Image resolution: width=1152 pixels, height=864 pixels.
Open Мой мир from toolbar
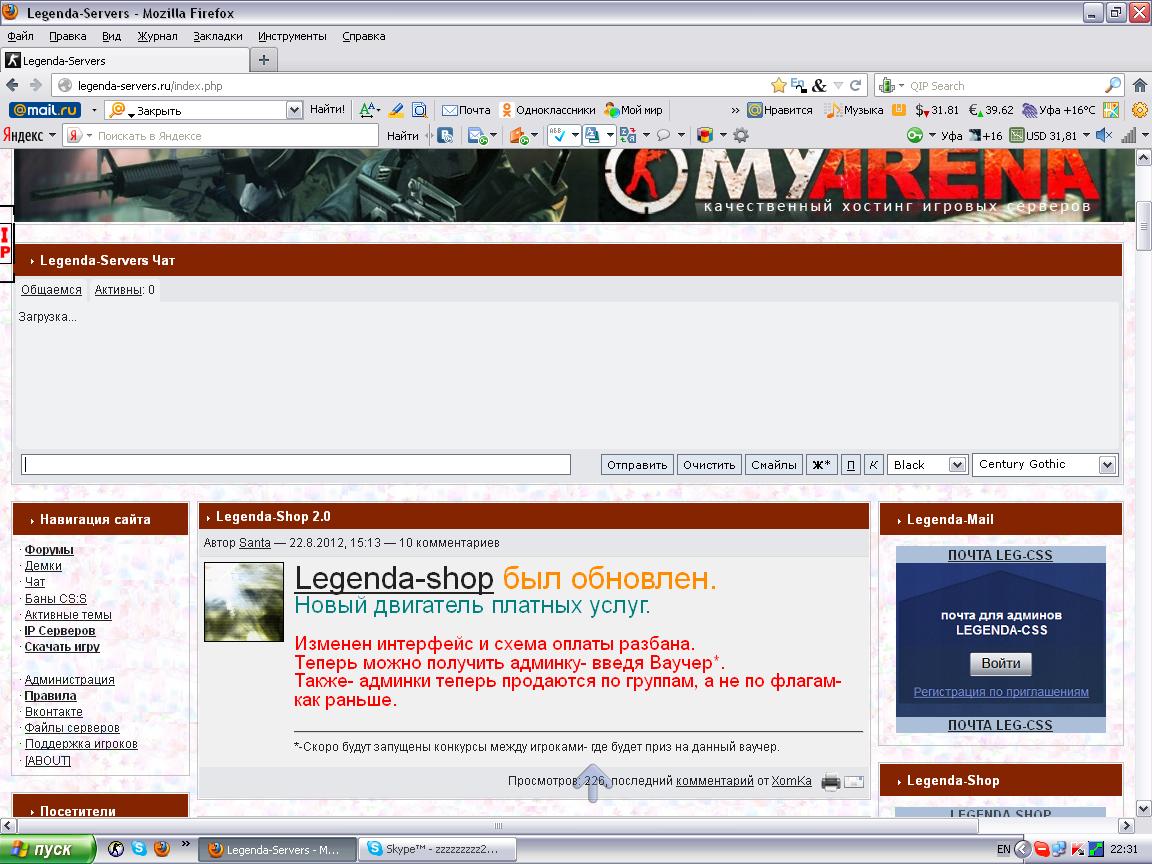pos(633,110)
